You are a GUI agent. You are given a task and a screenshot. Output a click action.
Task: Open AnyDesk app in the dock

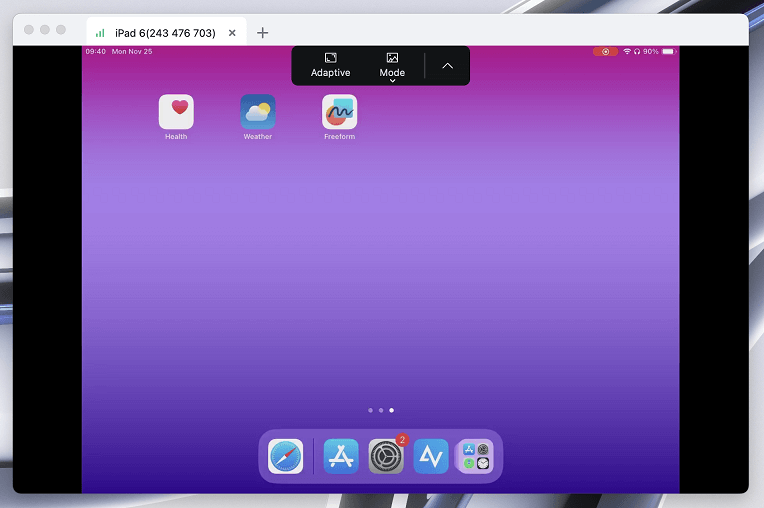click(x=431, y=456)
